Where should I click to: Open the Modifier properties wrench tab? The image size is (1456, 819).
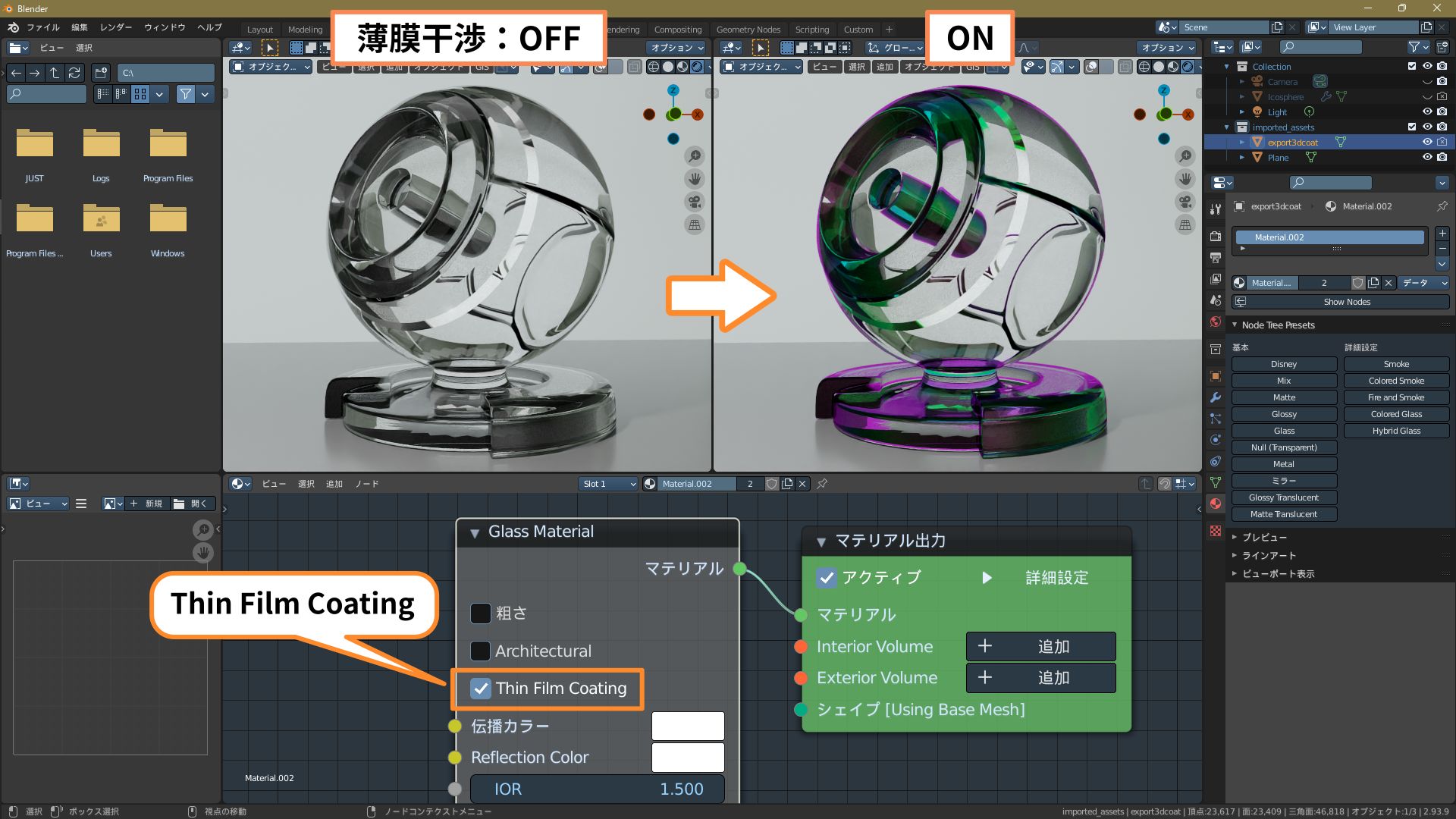click(1216, 397)
